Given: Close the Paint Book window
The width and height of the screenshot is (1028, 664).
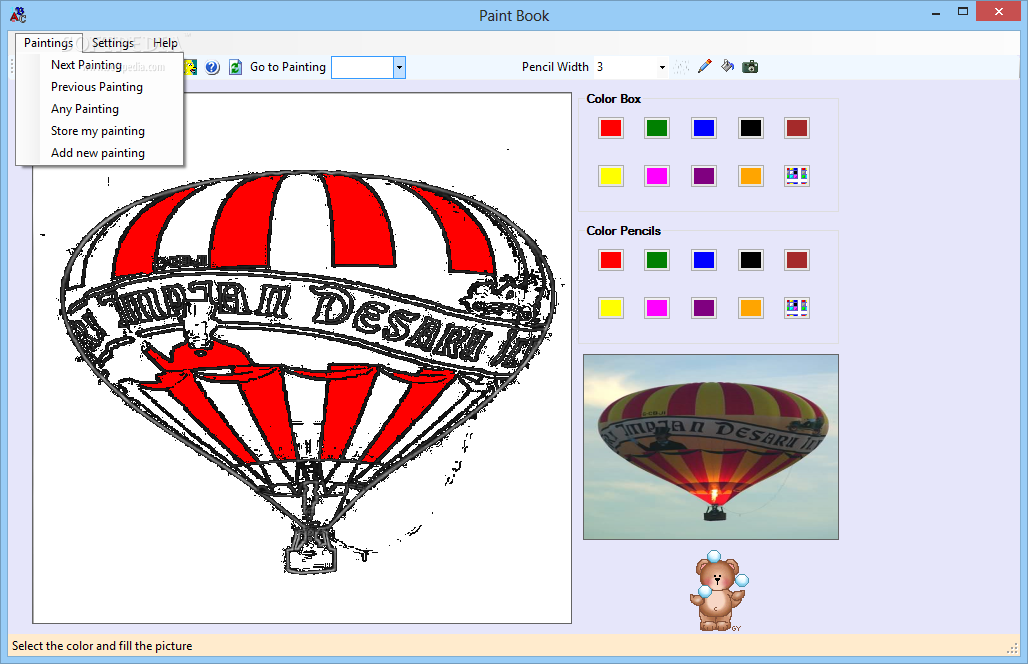Looking at the screenshot, I should tap(999, 12).
